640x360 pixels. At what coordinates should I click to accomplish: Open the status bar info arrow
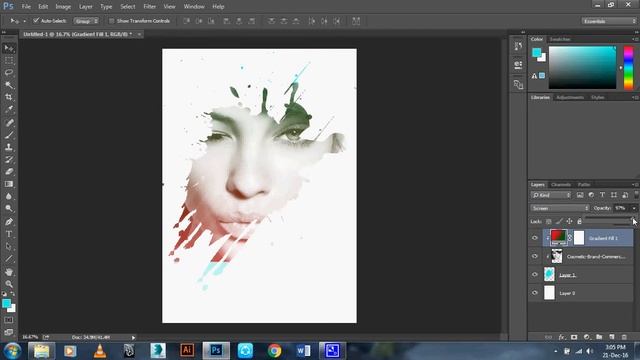click(x=133, y=338)
